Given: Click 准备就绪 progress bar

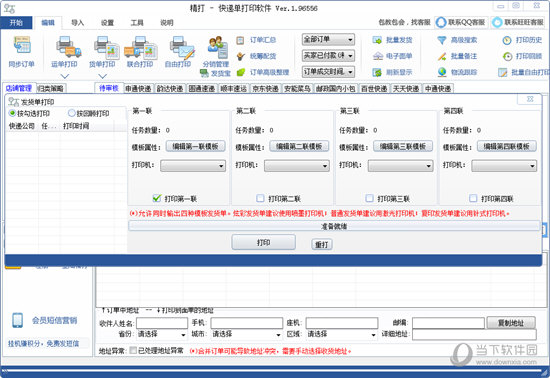Looking at the screenshot, I should (x=334, y=226).
